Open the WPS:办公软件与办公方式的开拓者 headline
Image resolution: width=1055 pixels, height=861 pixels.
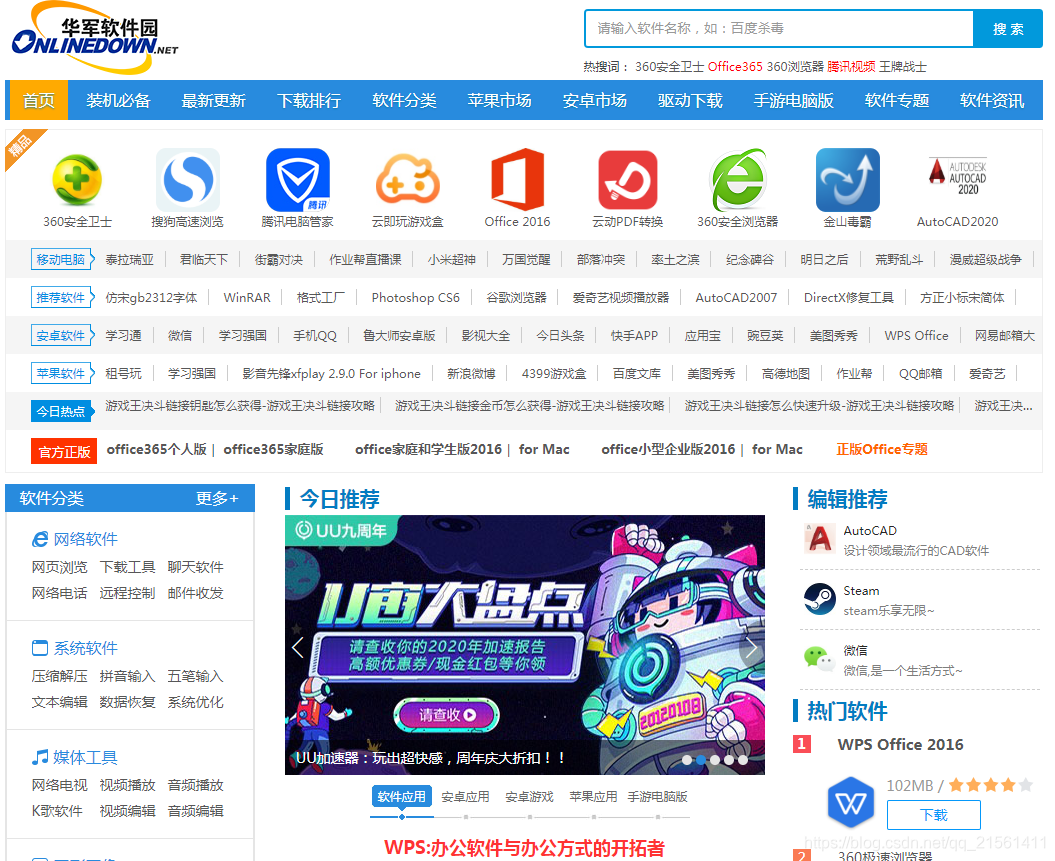524,848
